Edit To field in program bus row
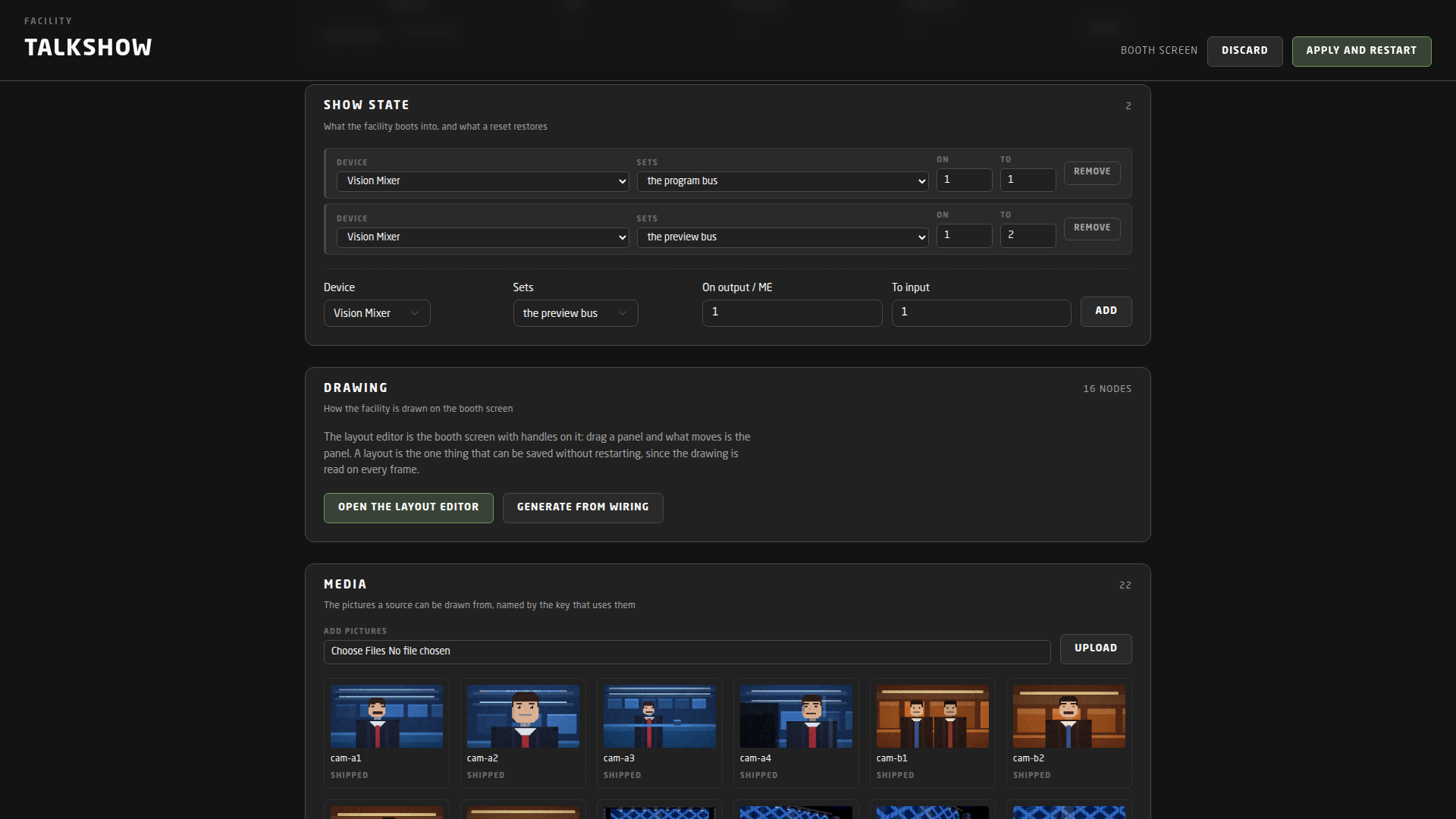 pyautogui.click(x=1028, y=180)
